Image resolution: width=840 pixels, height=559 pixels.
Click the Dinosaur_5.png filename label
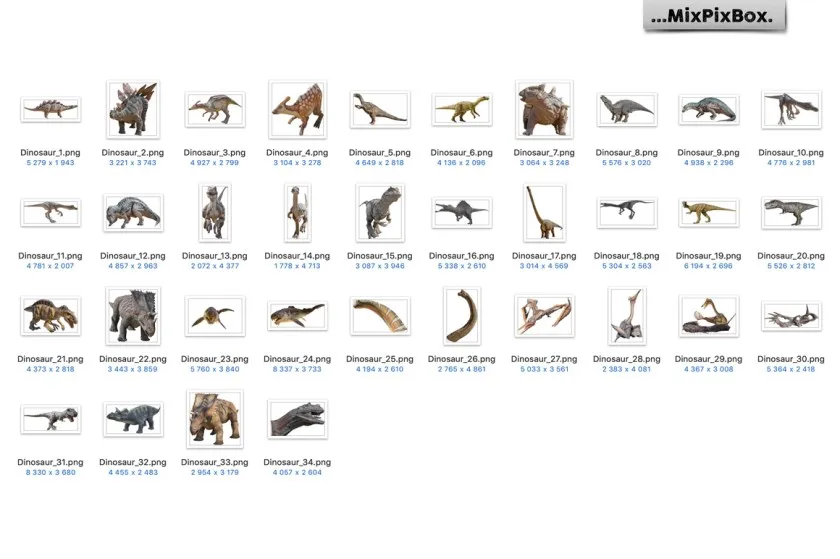pos(379,152)
